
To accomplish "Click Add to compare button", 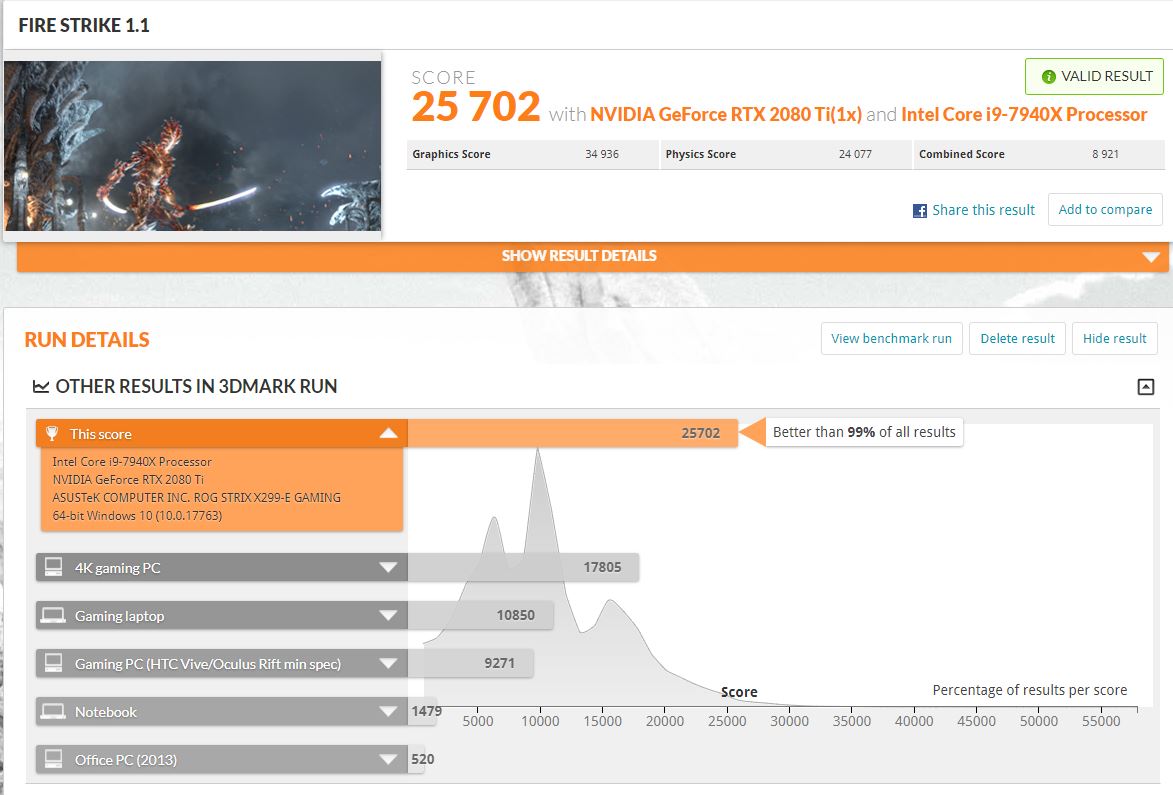I will click(x=1105, y=209).
